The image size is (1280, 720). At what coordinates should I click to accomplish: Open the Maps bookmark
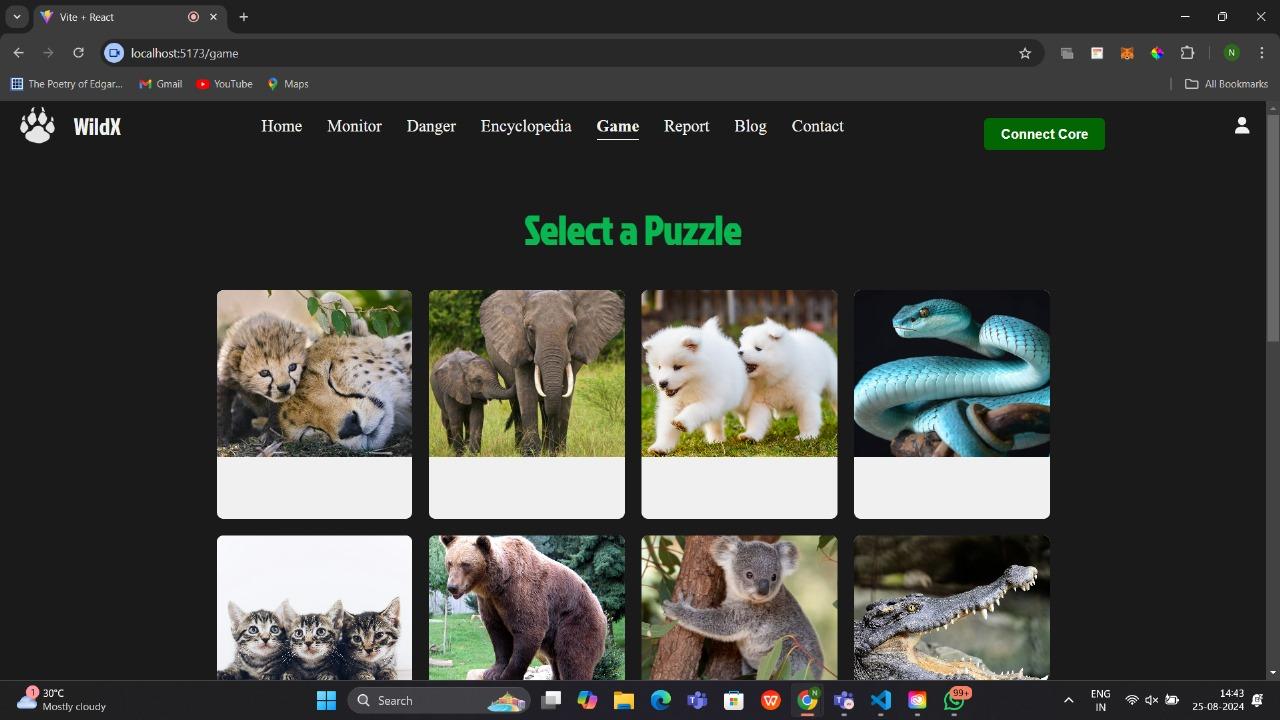tap(288, 84)
